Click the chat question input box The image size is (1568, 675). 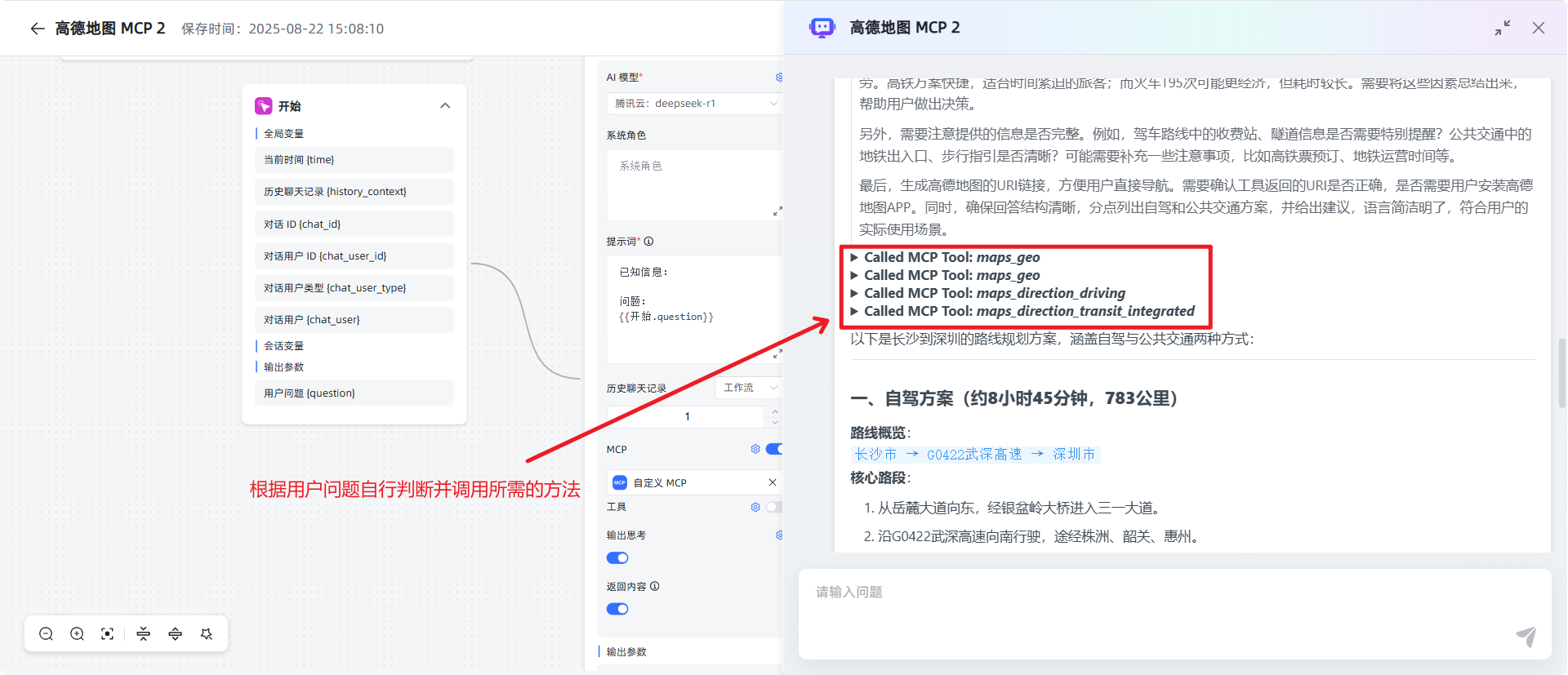tap(1174, 614)
